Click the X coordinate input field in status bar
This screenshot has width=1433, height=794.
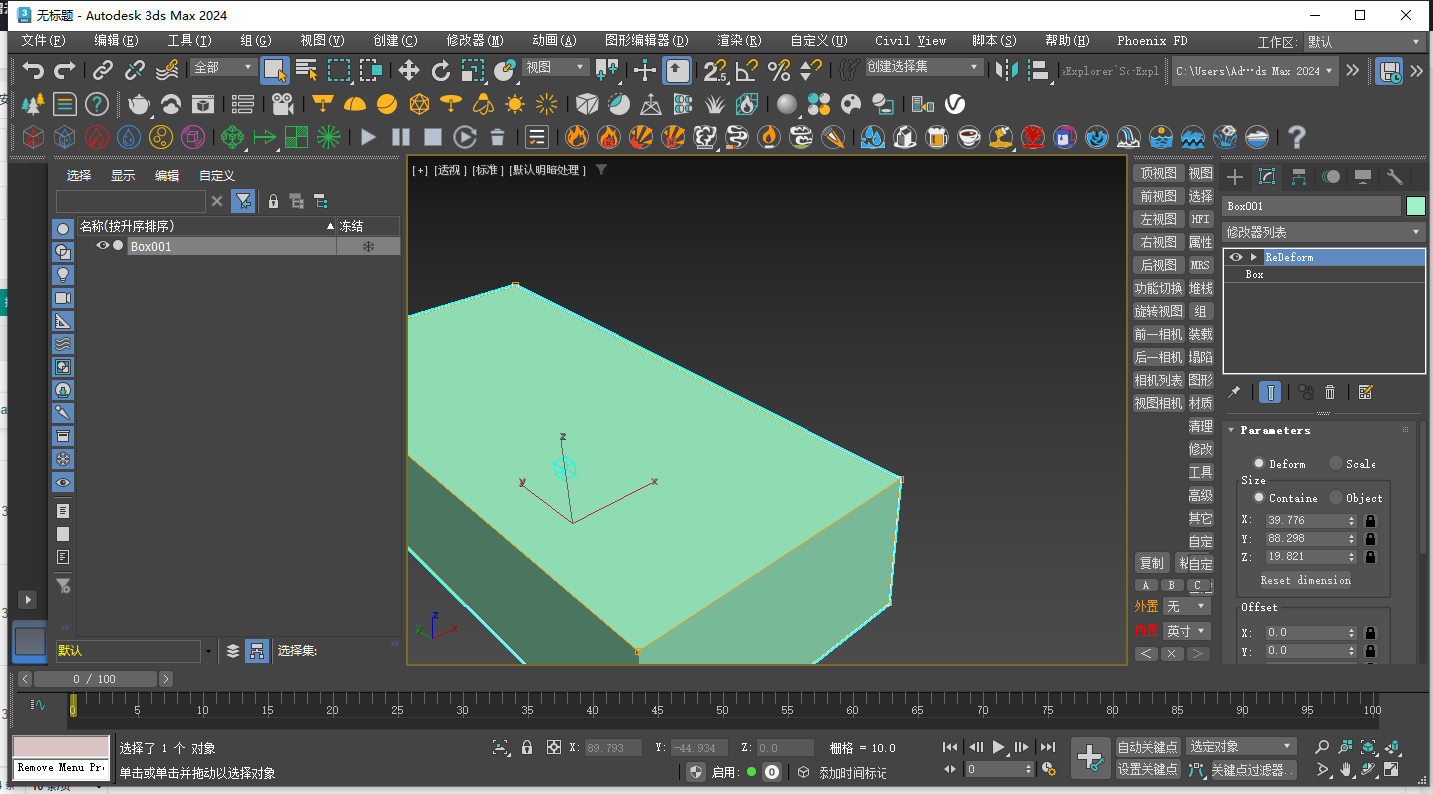(612, 747)
